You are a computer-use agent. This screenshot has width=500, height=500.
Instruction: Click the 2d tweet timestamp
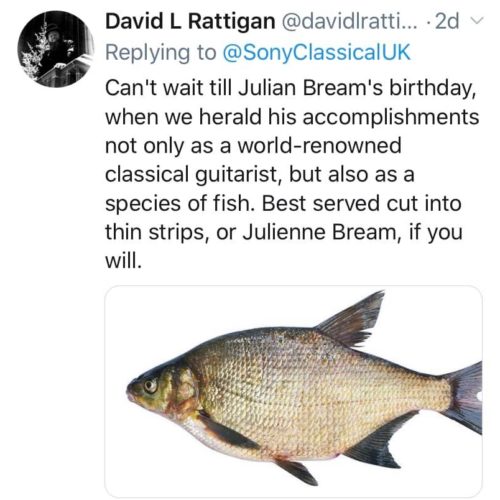pyautogui.click(x=447, y=22)
